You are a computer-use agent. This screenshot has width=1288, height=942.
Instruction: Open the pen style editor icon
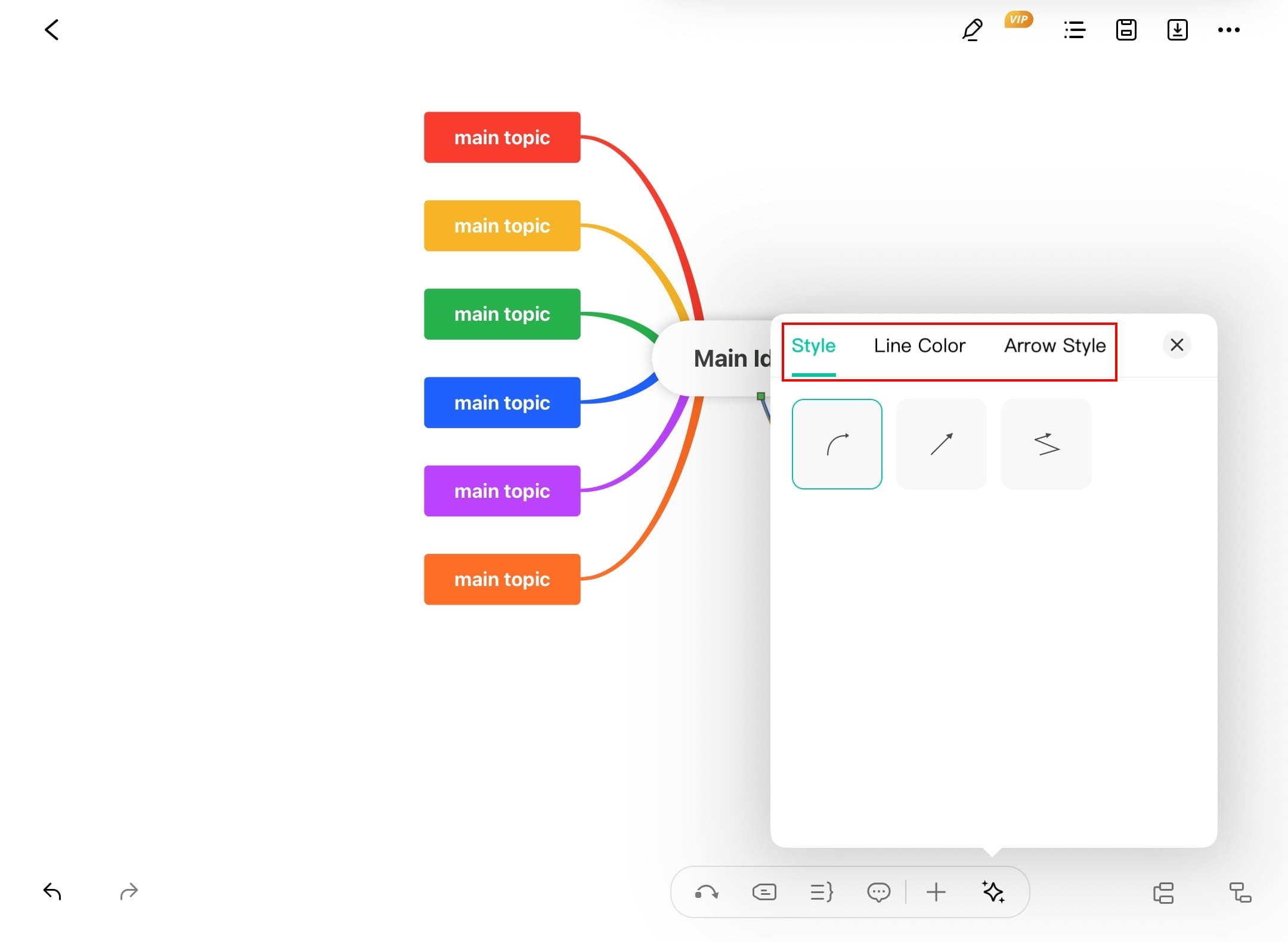pos(972,30)
